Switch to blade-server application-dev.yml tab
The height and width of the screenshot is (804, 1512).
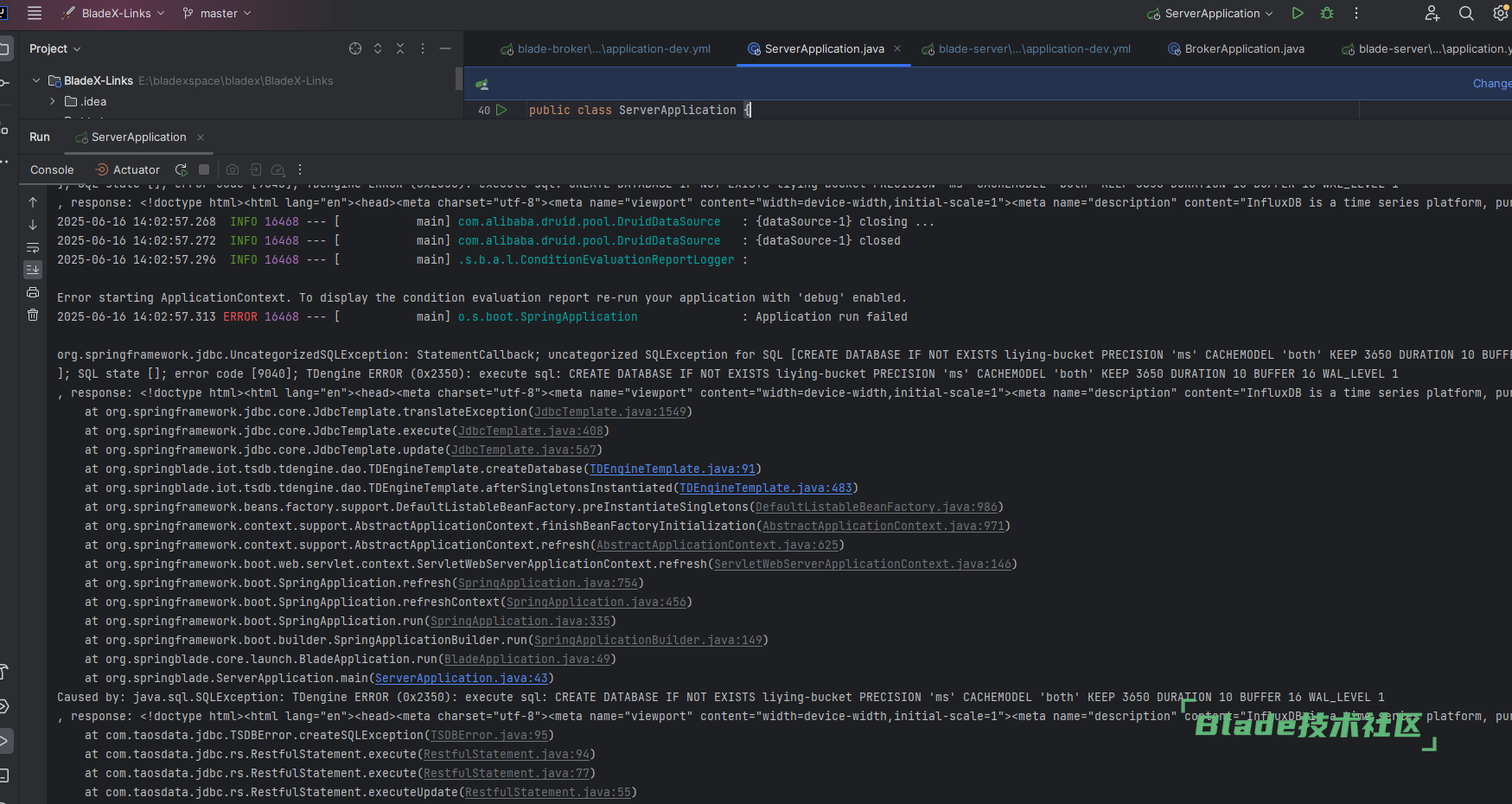point(1026,48)
